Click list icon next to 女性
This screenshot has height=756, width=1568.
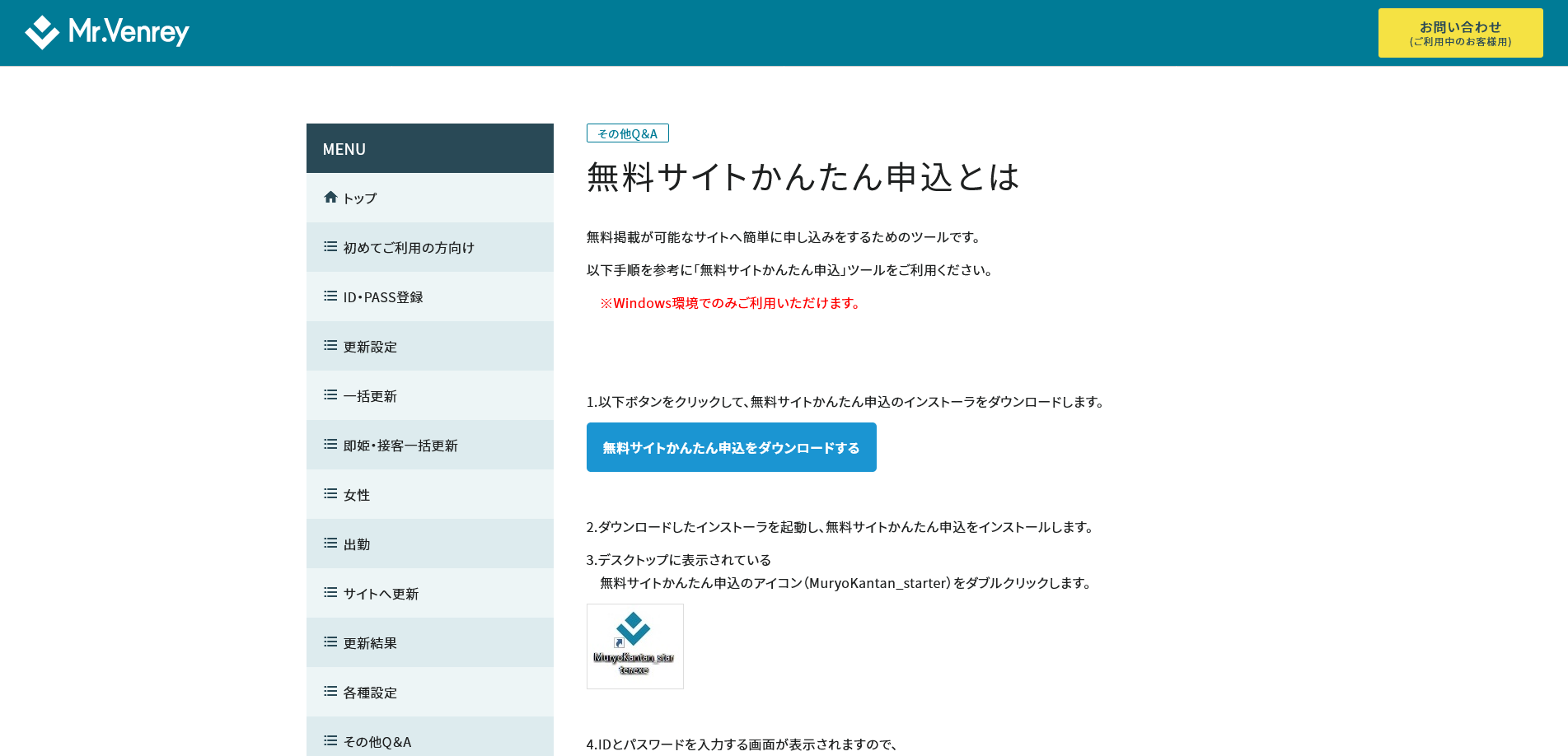[330, 493]
